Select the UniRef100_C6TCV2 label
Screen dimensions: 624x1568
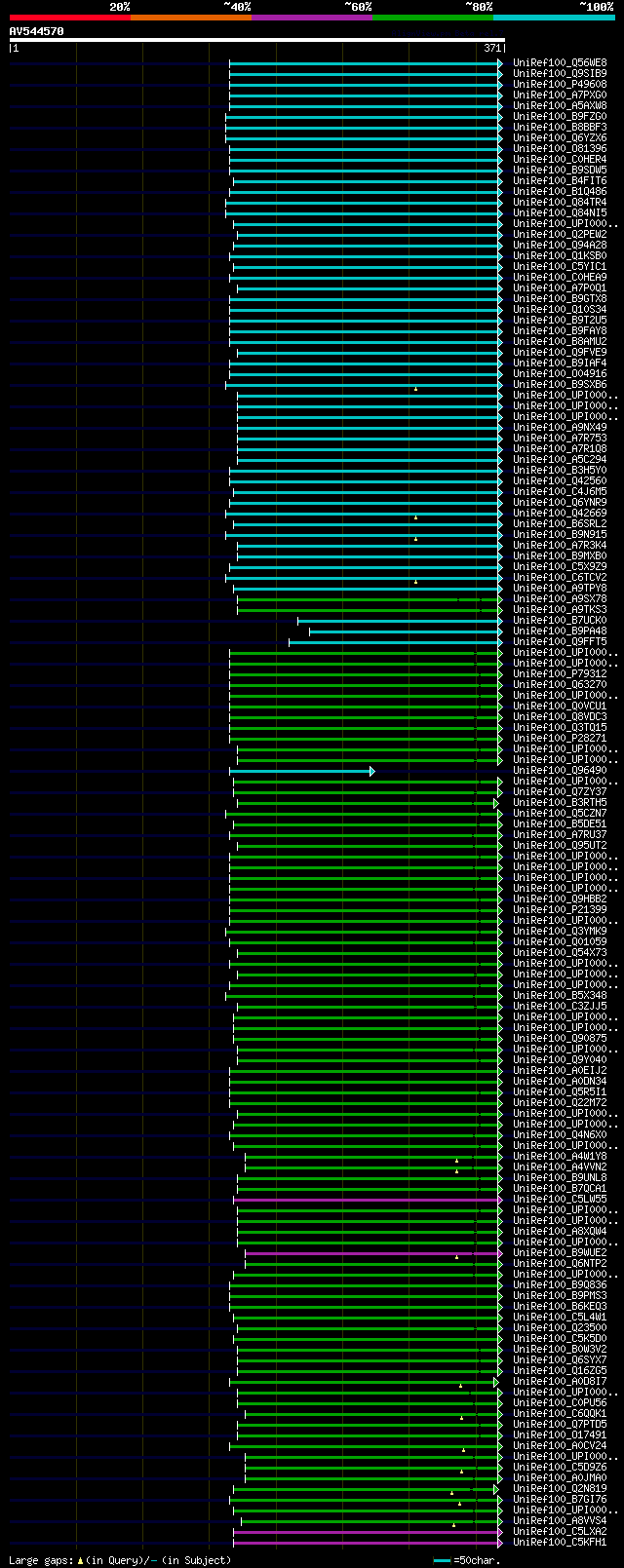pos(560,577)
